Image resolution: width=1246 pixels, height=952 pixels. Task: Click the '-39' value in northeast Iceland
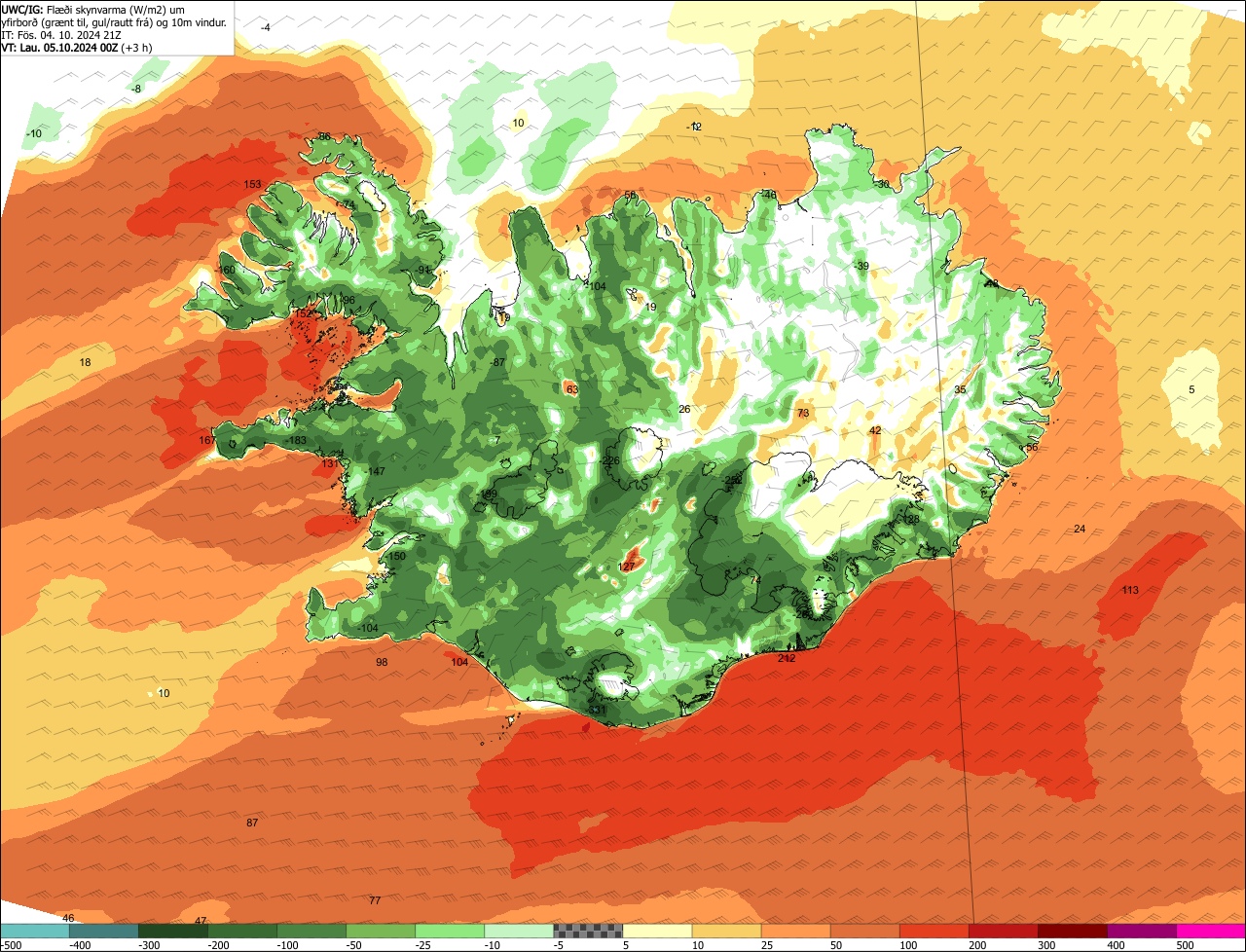861,266
